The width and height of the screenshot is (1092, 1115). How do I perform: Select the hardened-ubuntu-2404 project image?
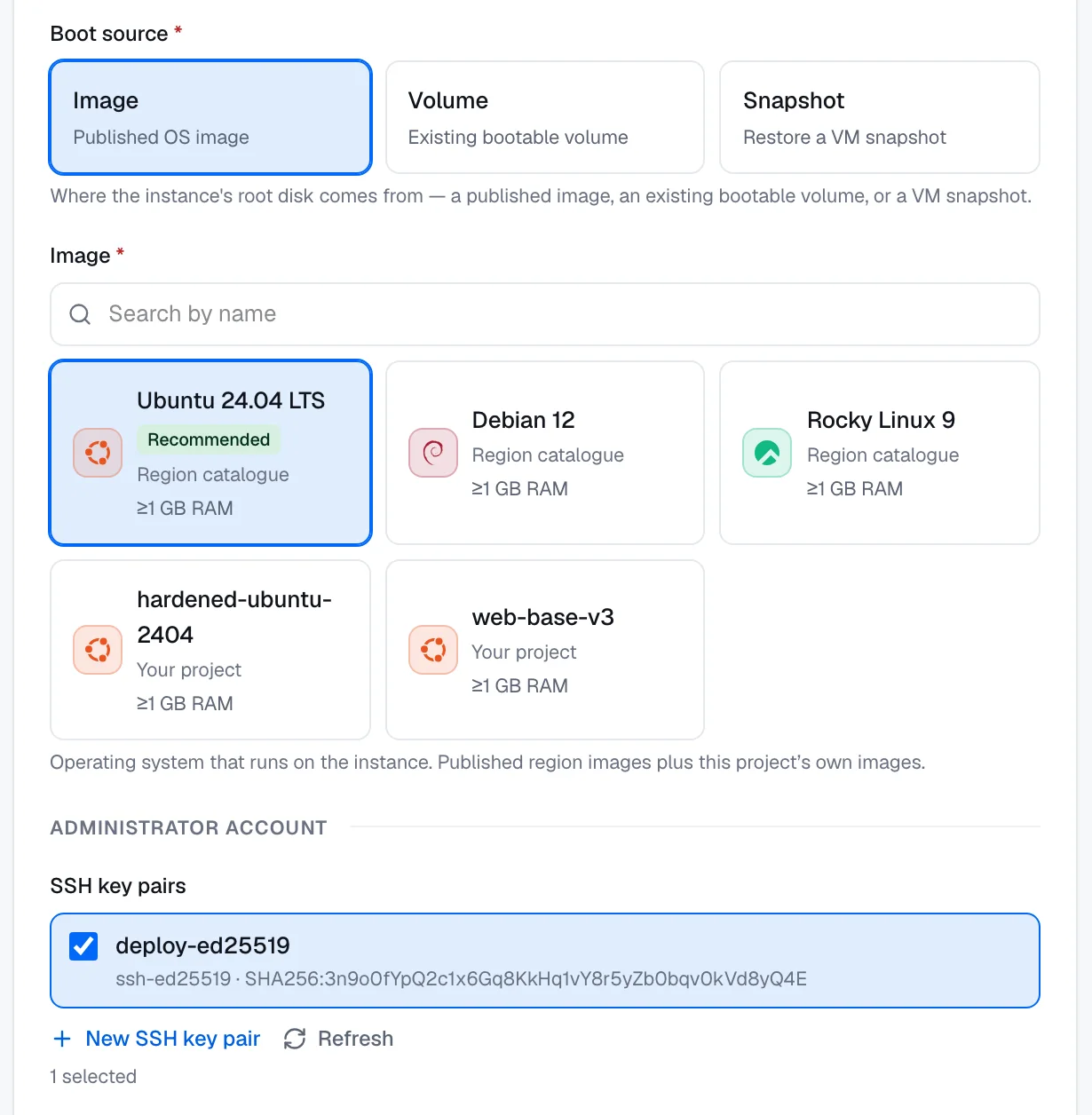click(x=210, y=650)
